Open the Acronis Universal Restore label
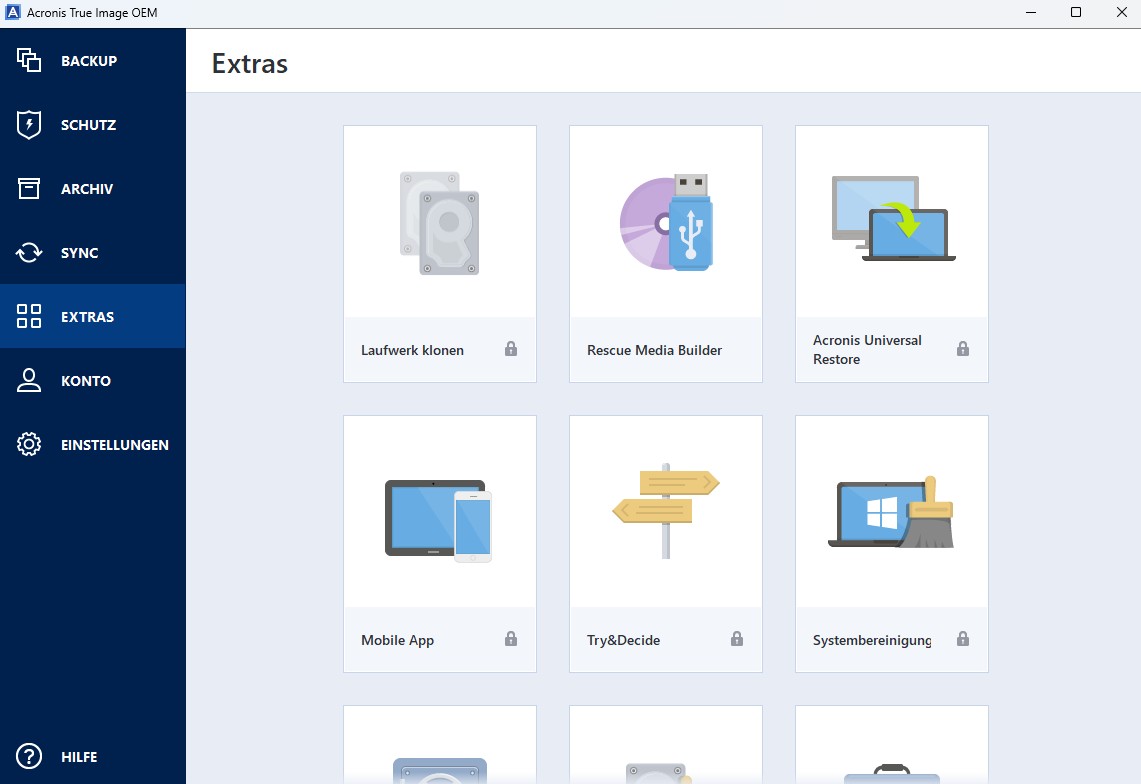Screen dimensions: 1141x784 click(x=867, y=350)
